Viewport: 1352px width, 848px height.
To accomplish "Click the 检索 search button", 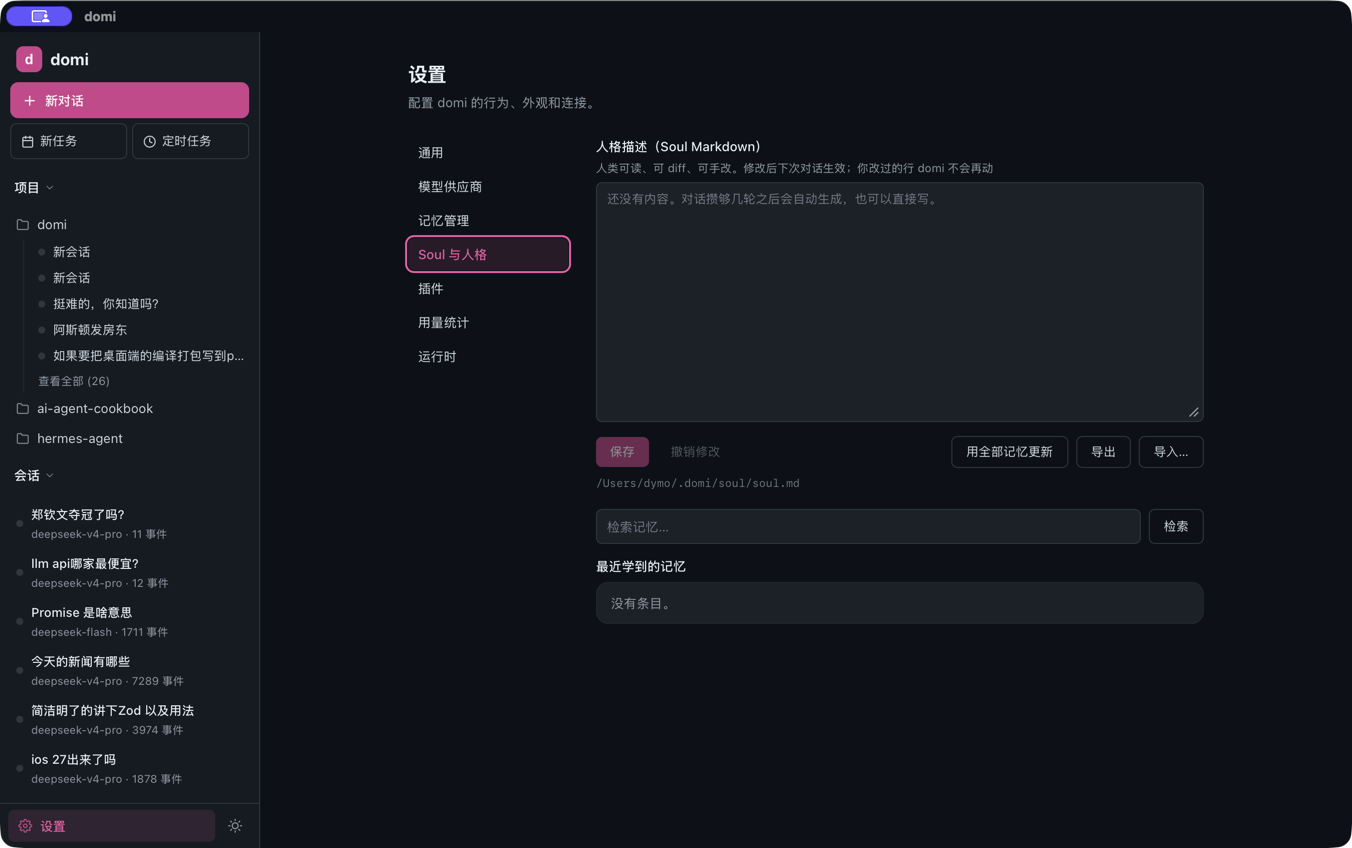I will (1176, 527).
